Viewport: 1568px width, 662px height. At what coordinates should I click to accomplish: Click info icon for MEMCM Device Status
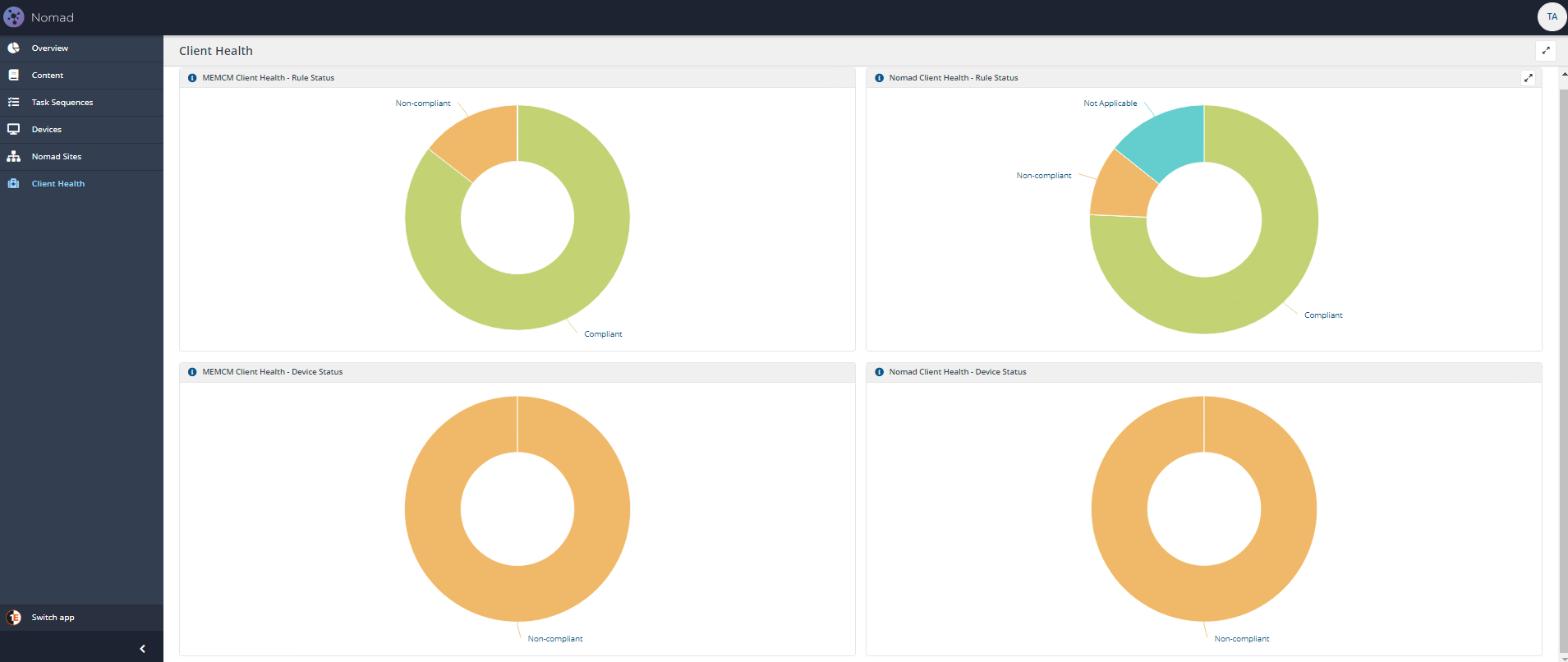click(192, 372)
